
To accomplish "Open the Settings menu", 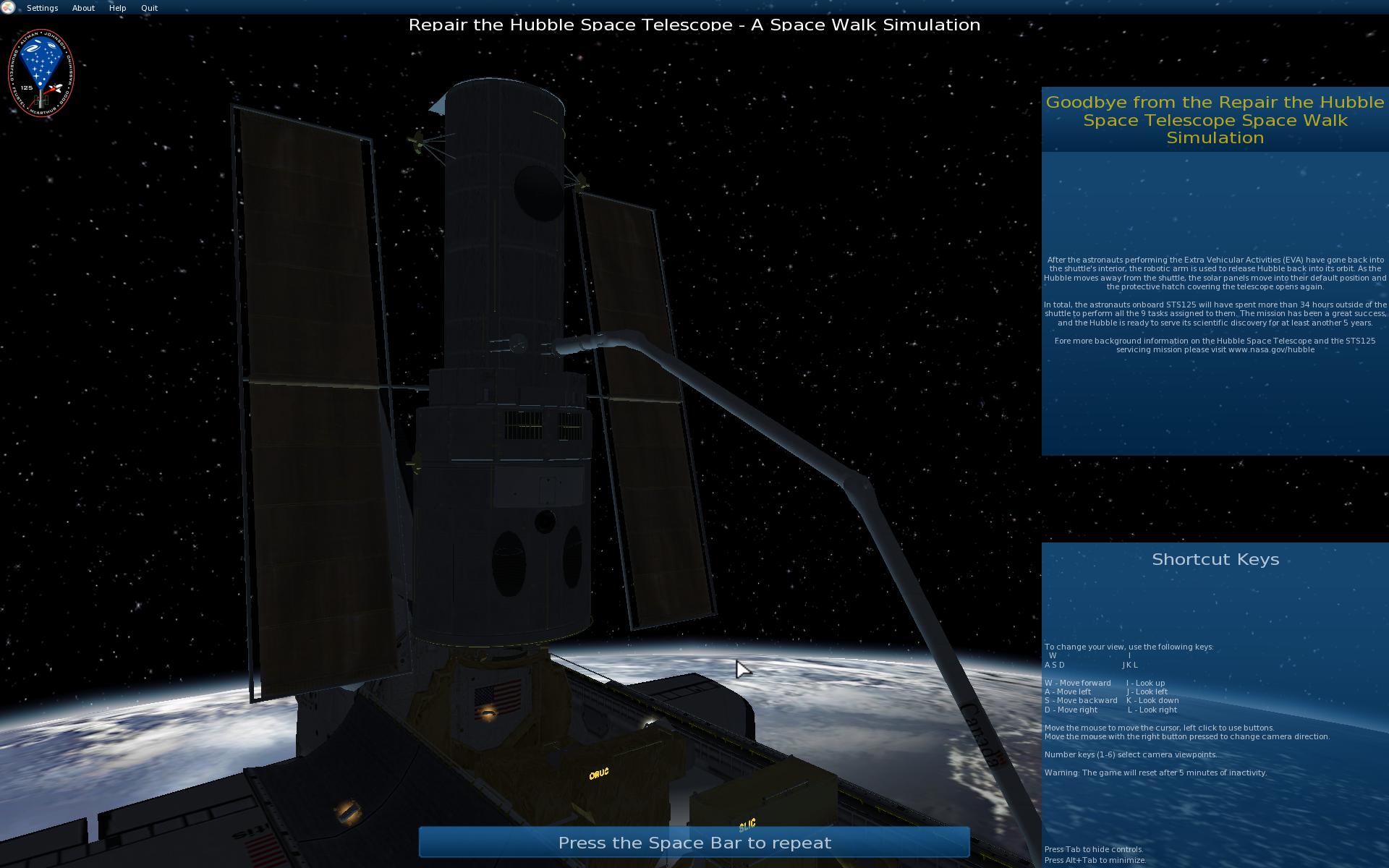I will pyautogui.click(x=42, y=8).
